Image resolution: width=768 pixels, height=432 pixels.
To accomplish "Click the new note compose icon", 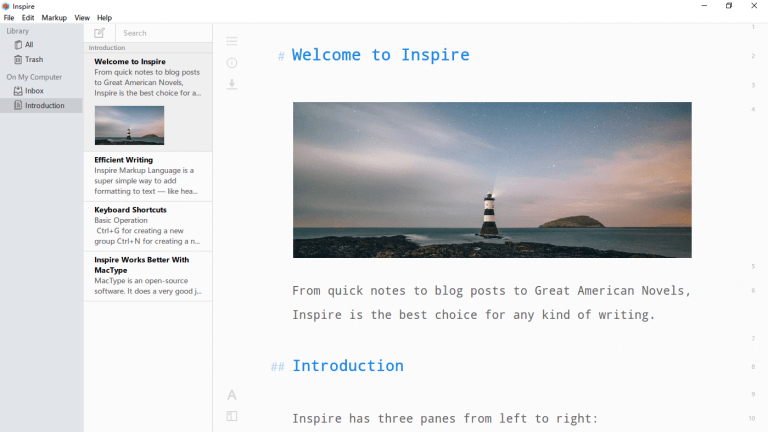I will tap(99, 33).
